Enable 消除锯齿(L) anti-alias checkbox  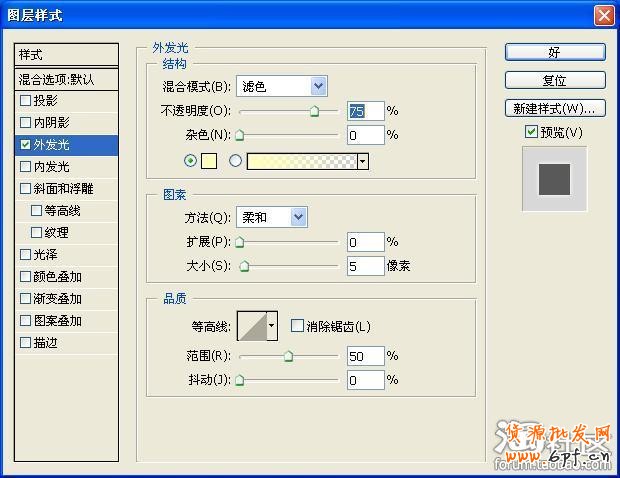[297, 326]
